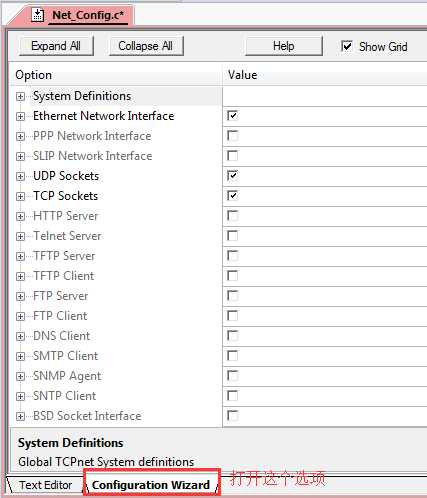Expand the TCP Sockets tree node
Viewport: 427px width, 498px height.
coord(20,196)
